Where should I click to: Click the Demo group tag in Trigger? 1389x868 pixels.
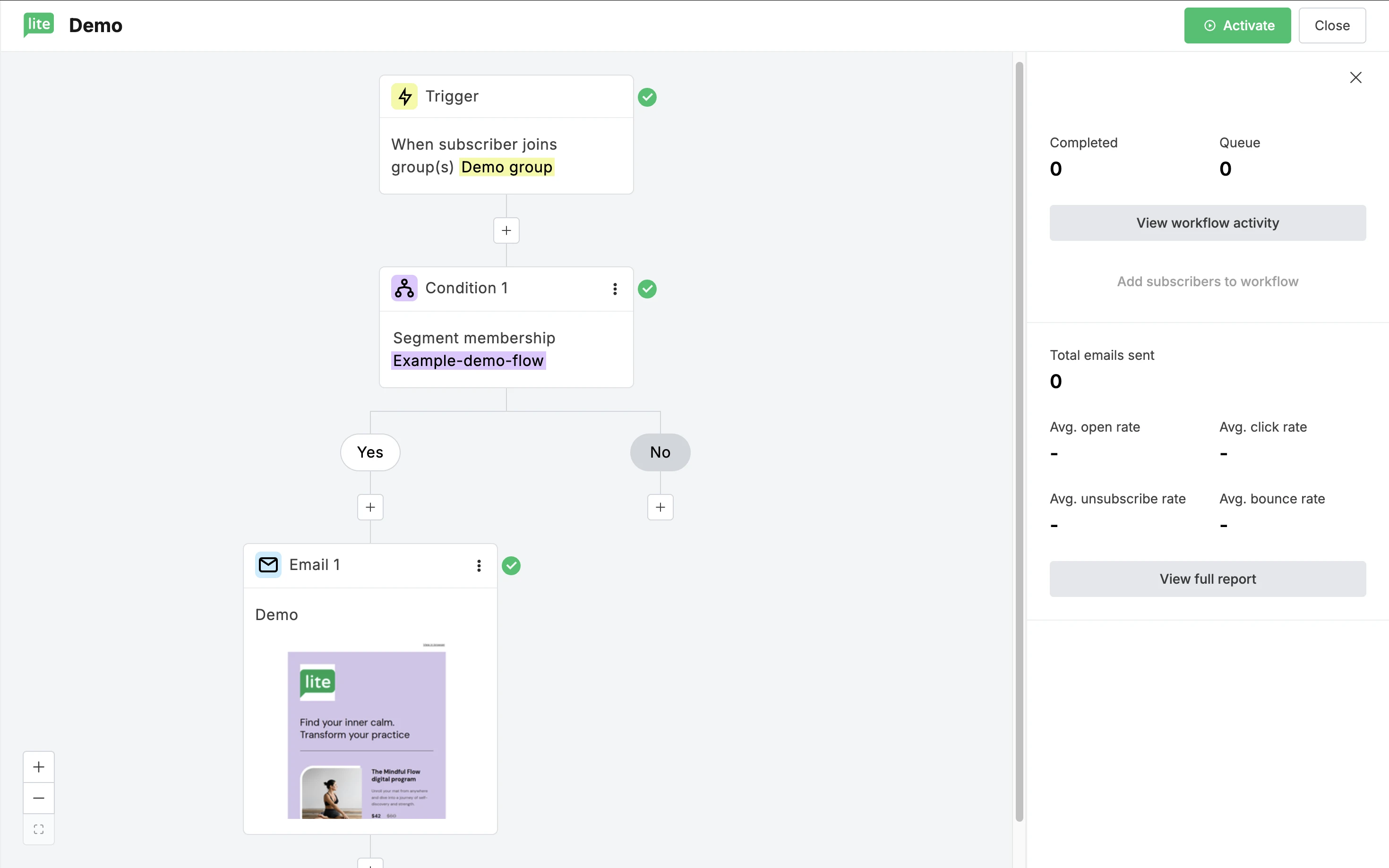506,167
